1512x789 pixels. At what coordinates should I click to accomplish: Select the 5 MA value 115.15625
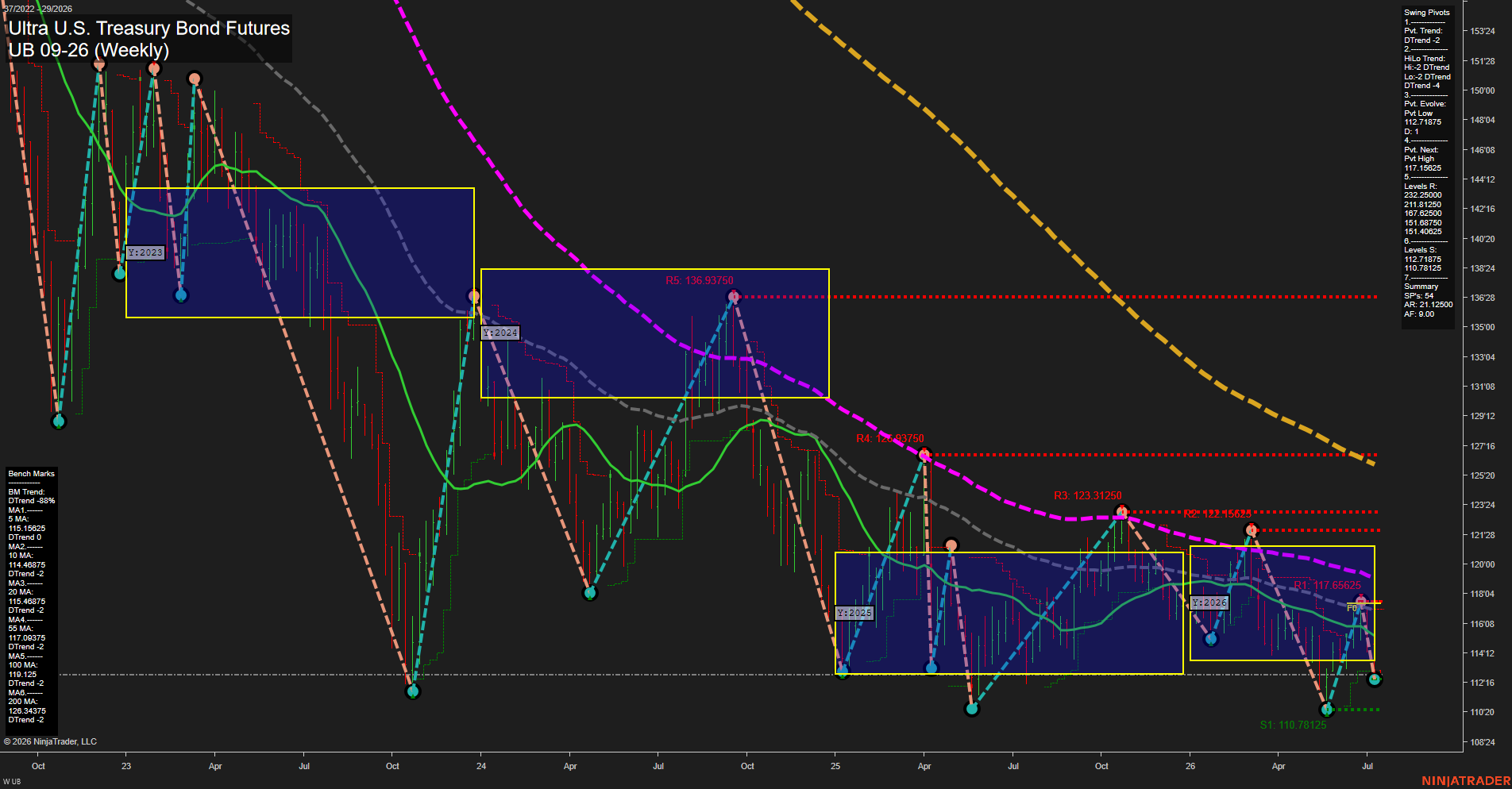click(x=27, y=529)
